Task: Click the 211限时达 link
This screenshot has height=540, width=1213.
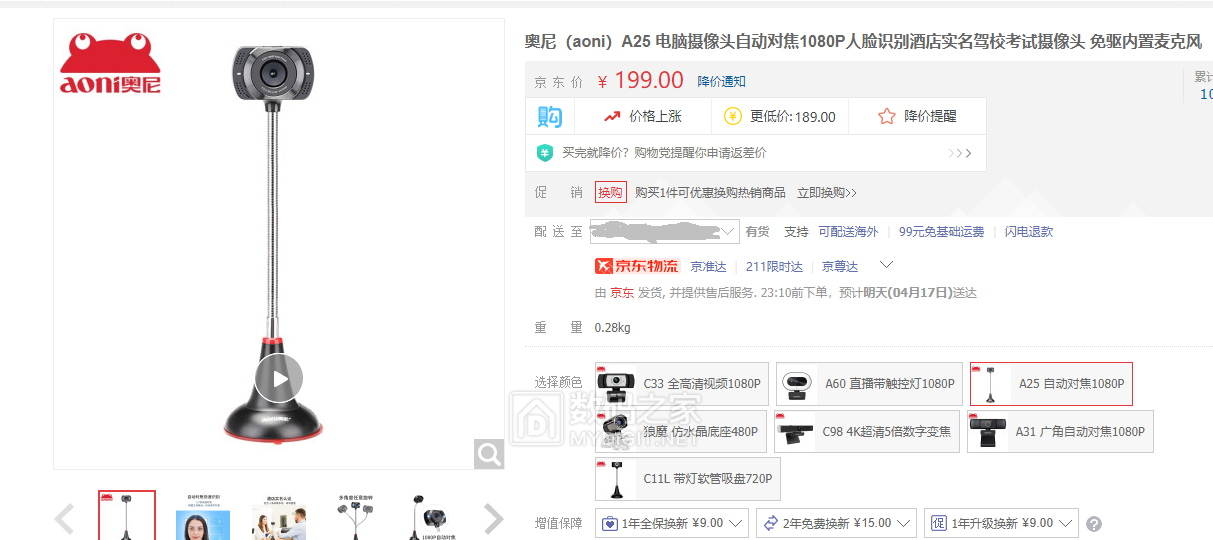Action: click(774, 266)
